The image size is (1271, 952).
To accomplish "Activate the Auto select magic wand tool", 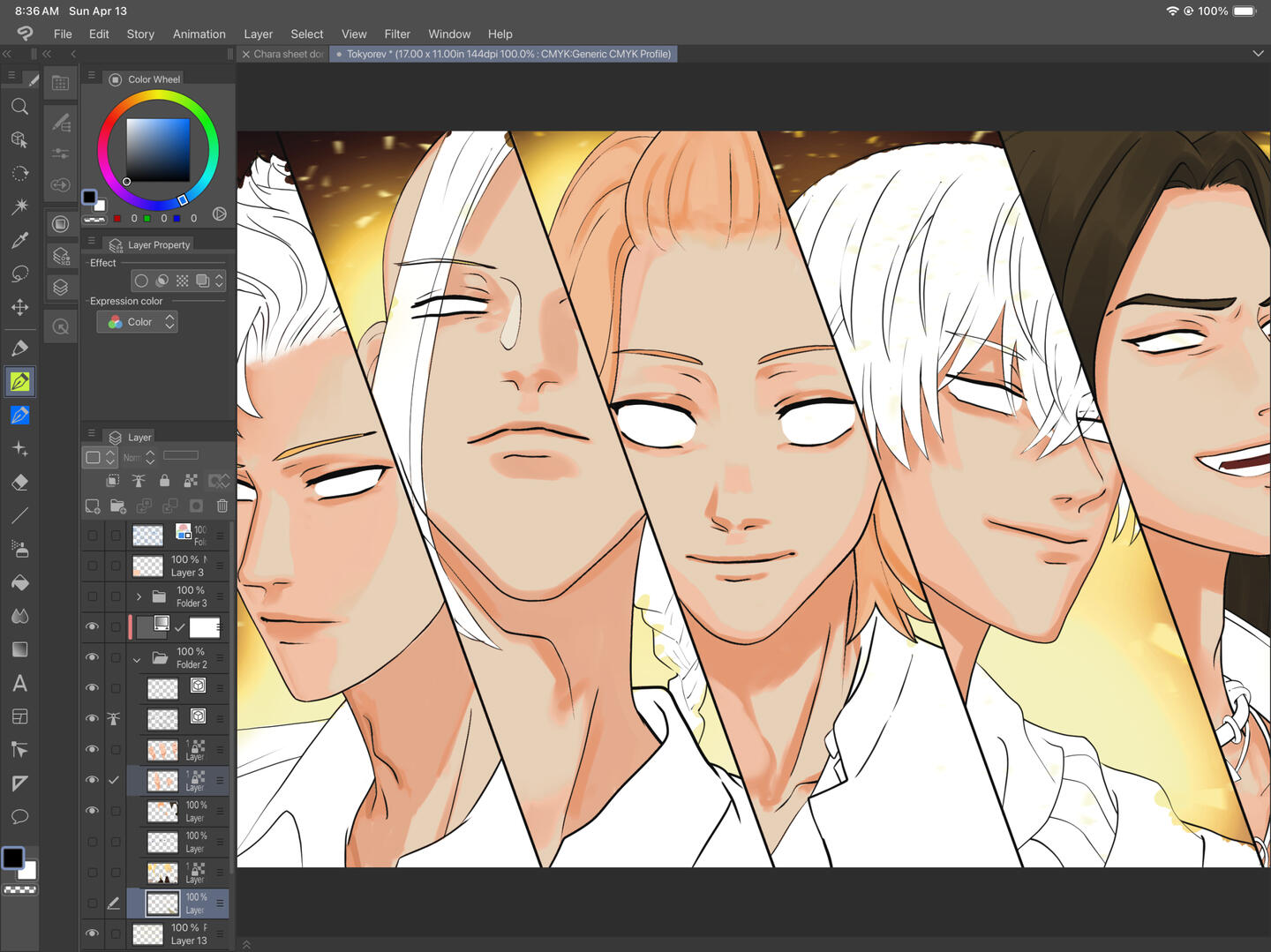I will [19, 206].
